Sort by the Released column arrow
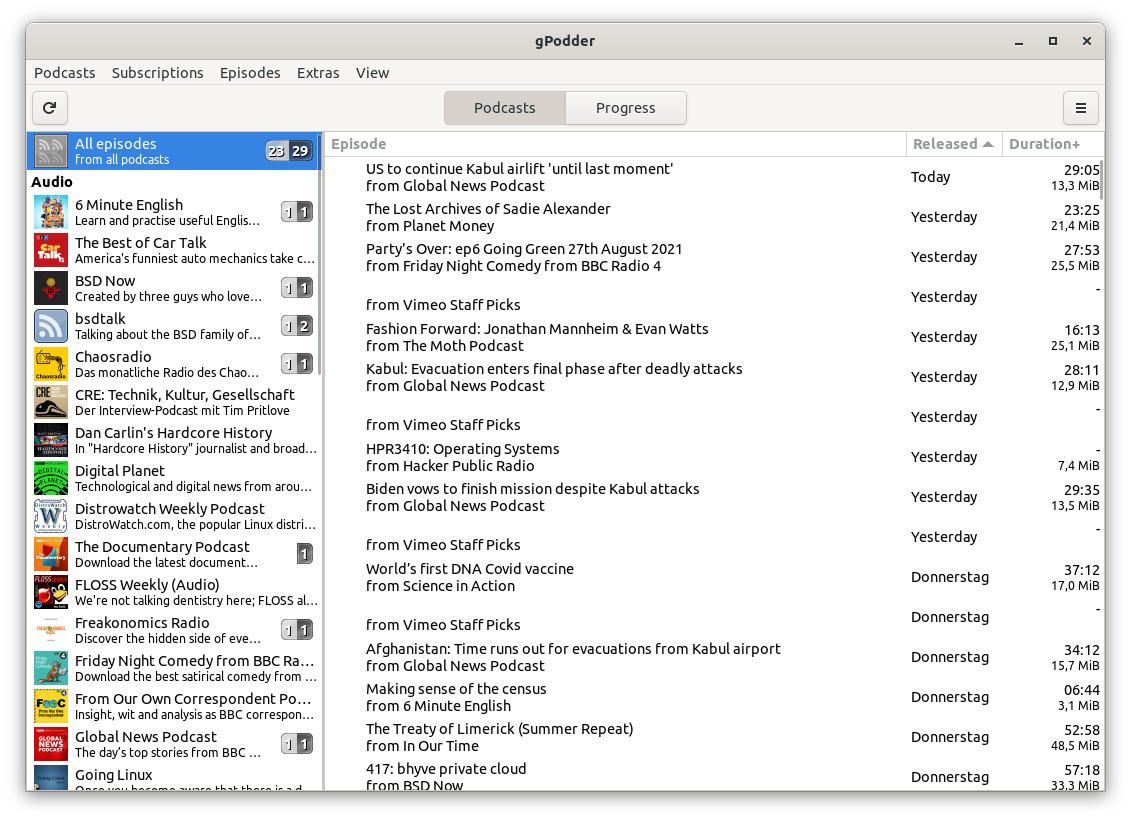Screen dimensions: 1131x820 [988, 144]
